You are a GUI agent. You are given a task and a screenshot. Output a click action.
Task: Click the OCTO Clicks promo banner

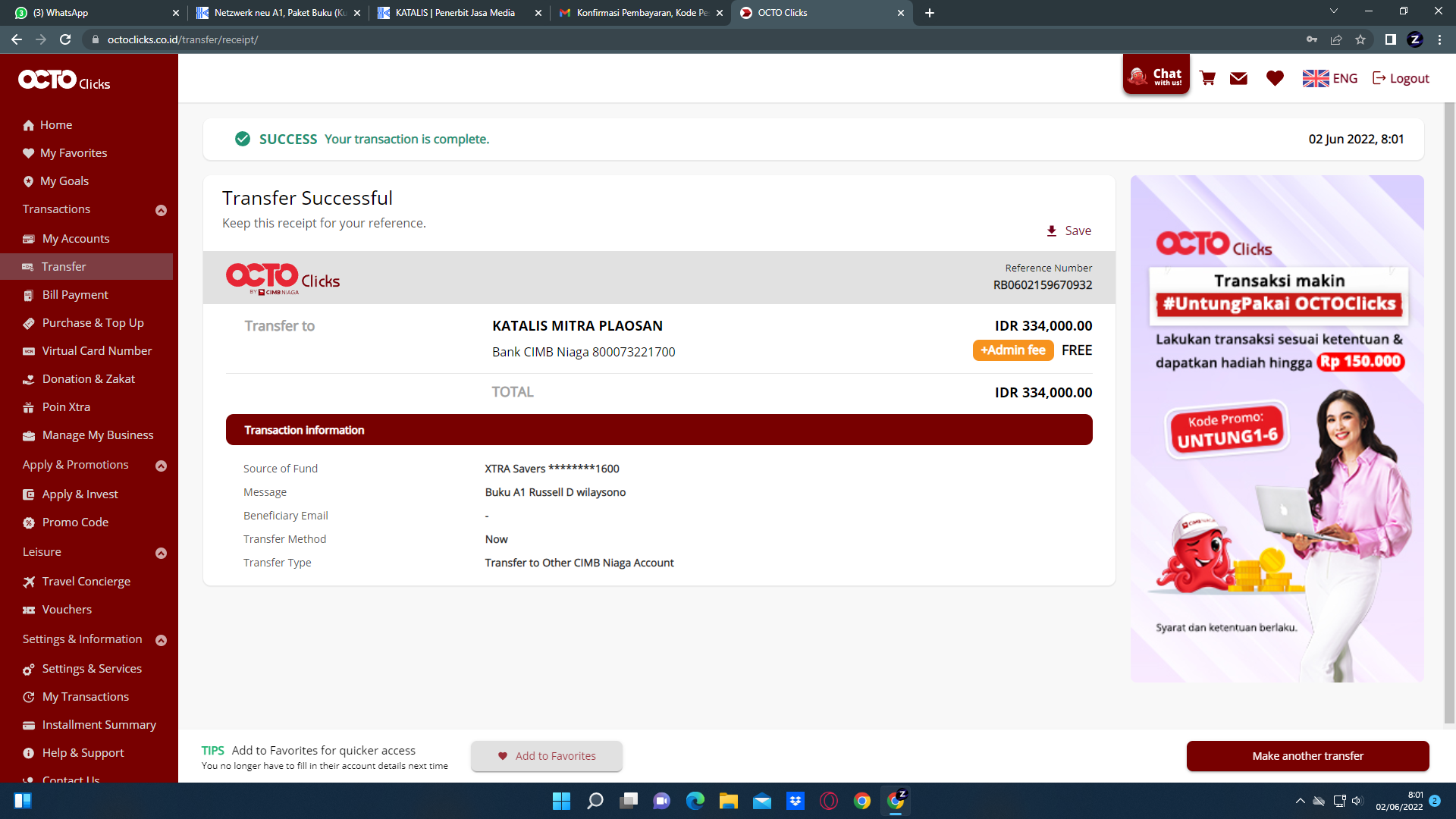tap(1277, 428)
